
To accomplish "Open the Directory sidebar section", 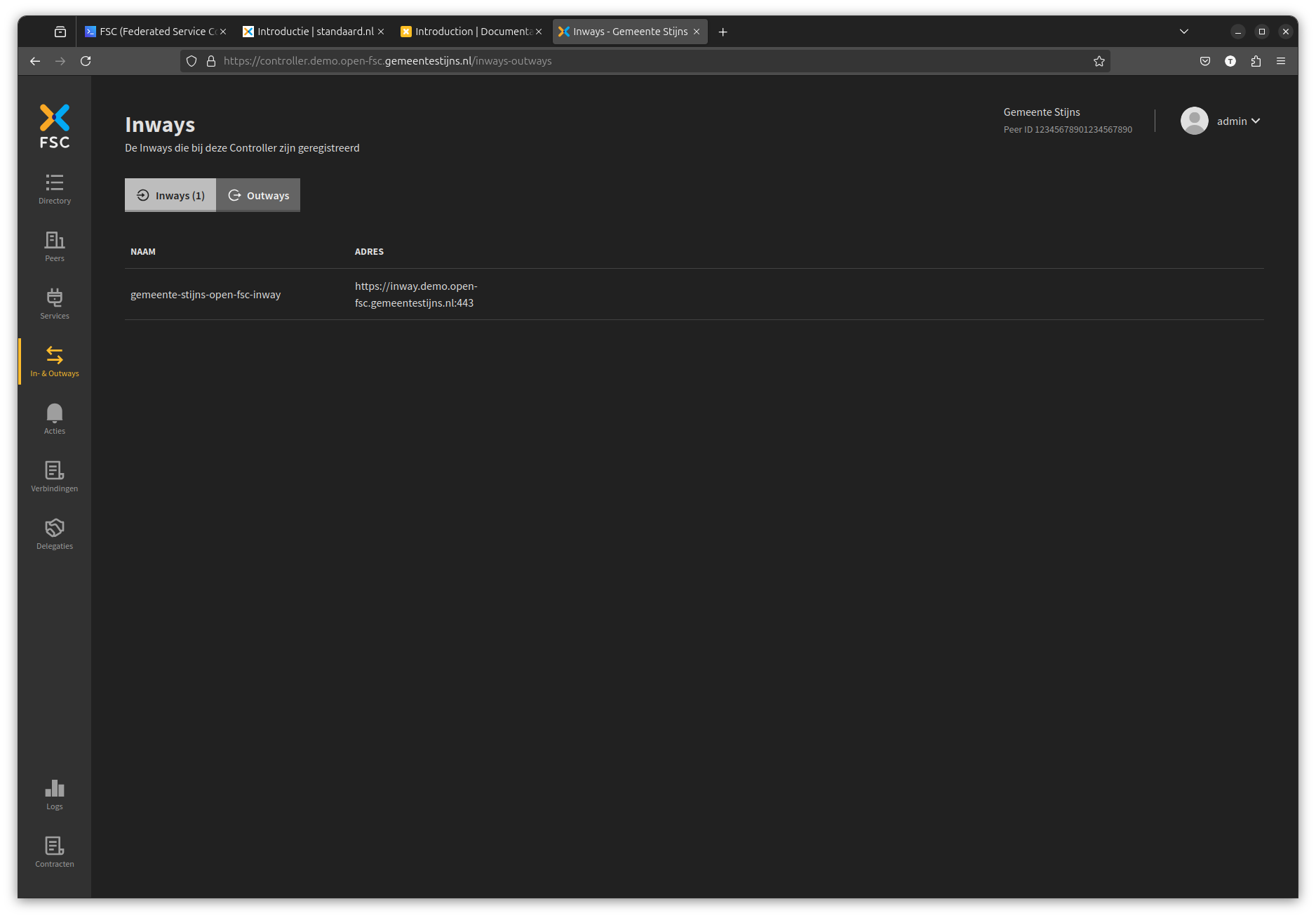I will (x=55, y=189).
